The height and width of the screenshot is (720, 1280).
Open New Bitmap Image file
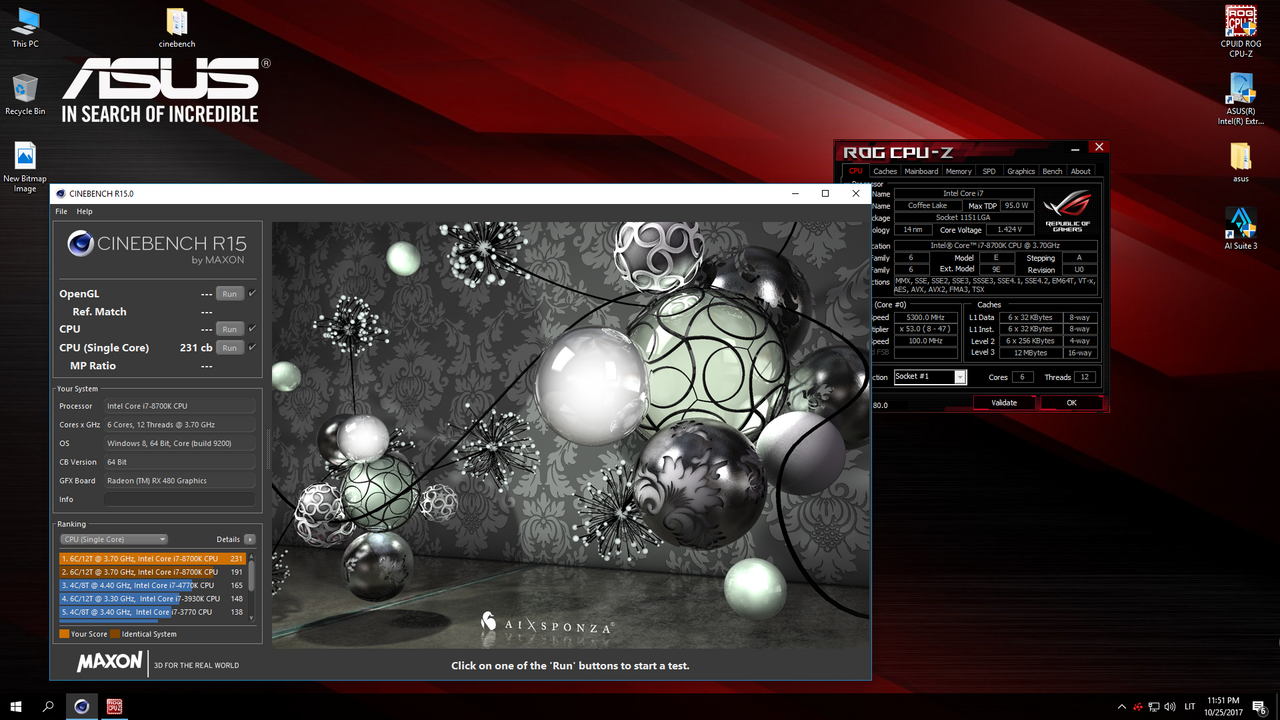pos(25,167)
